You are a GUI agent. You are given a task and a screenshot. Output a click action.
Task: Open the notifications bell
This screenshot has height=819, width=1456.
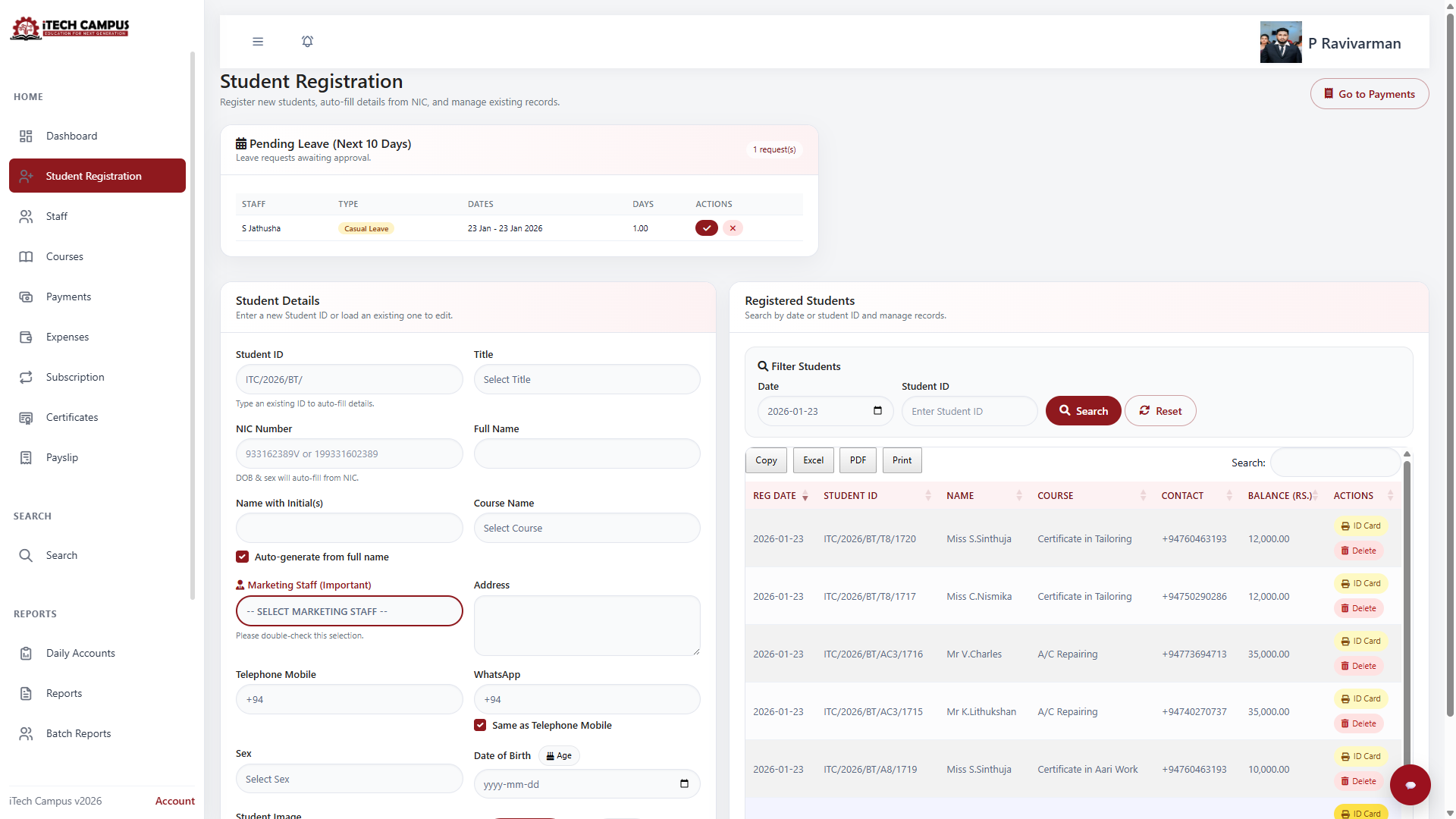pyautogui.click(x=307, y=42)
